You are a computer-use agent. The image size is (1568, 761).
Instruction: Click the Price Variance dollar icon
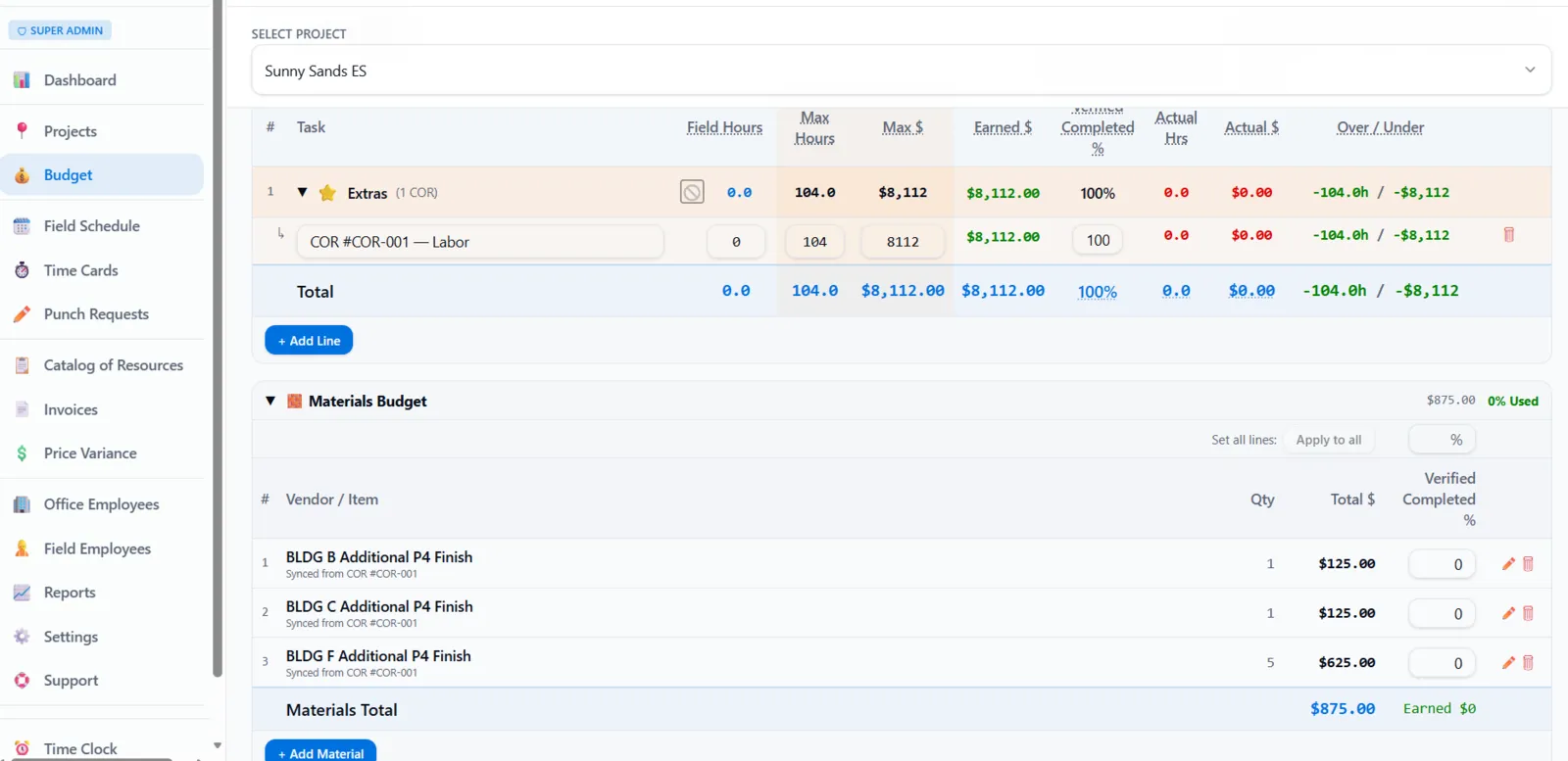[22, 453]
